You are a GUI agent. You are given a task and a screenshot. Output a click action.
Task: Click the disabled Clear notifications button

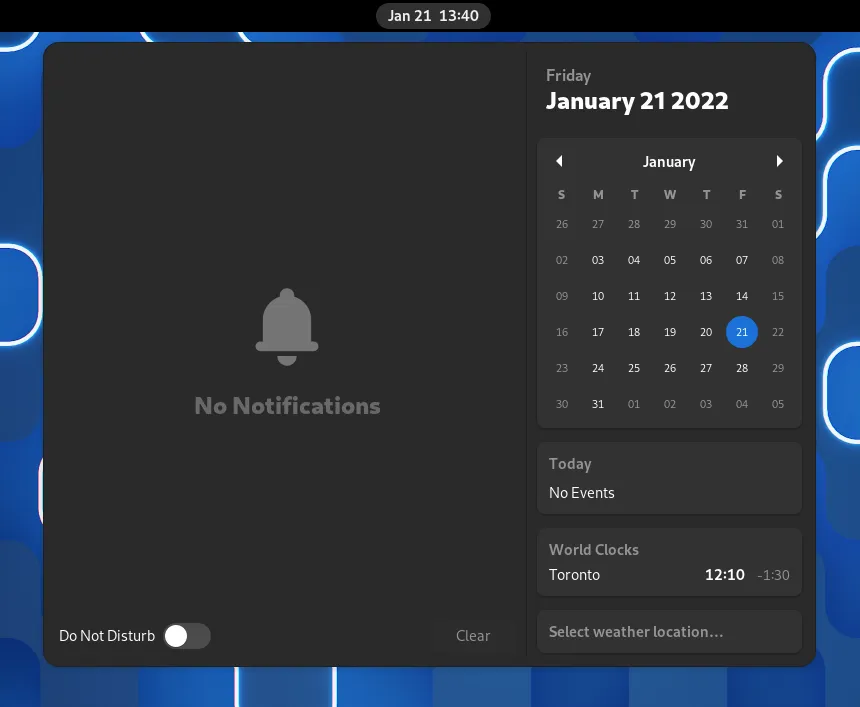pos(473,636)
